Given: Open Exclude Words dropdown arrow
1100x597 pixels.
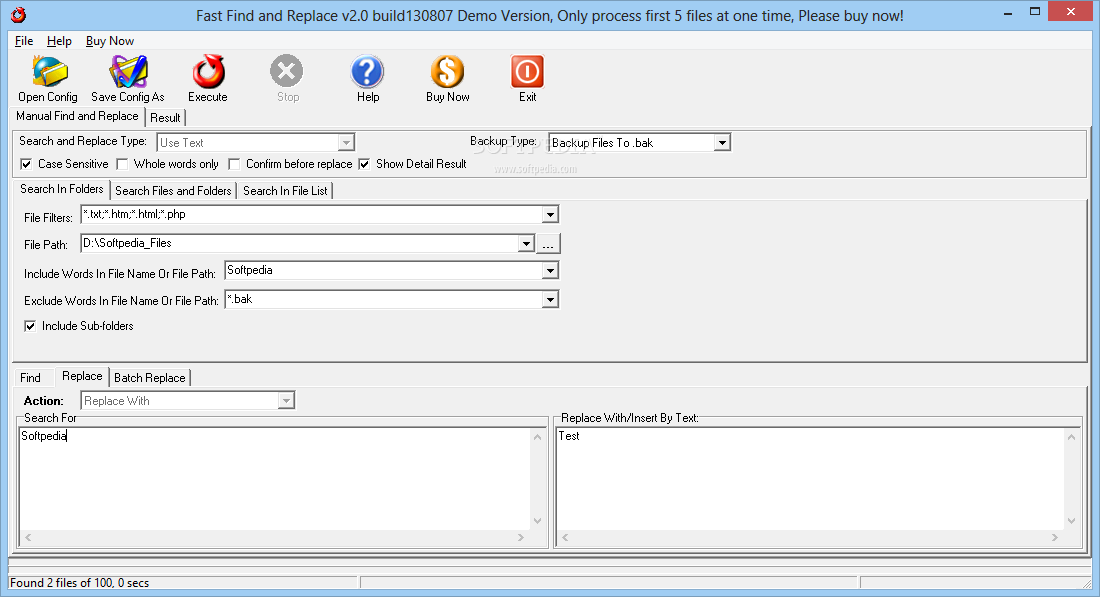Looking at the screenshot, I should tap(550, 300).
